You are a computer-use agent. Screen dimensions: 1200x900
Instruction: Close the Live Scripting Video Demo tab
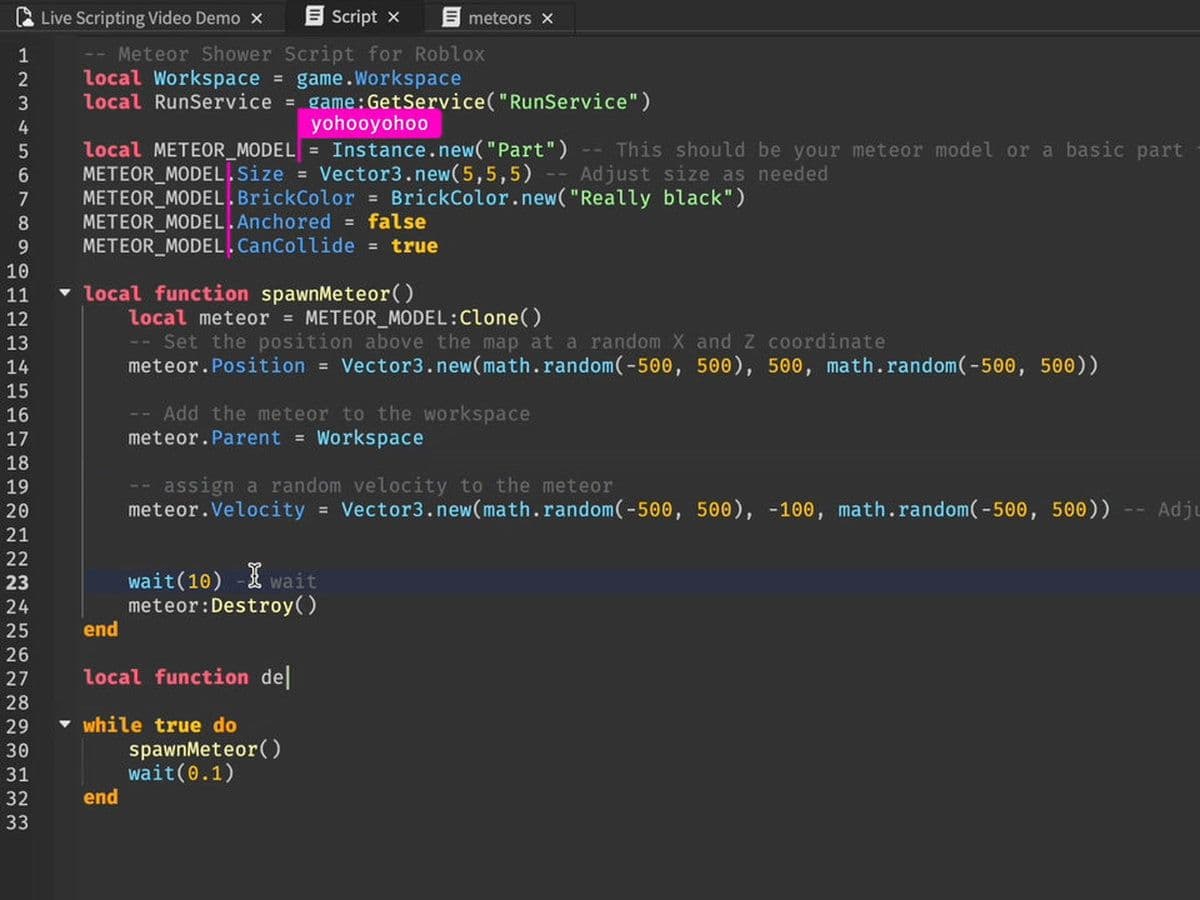(x=256, y=16)
